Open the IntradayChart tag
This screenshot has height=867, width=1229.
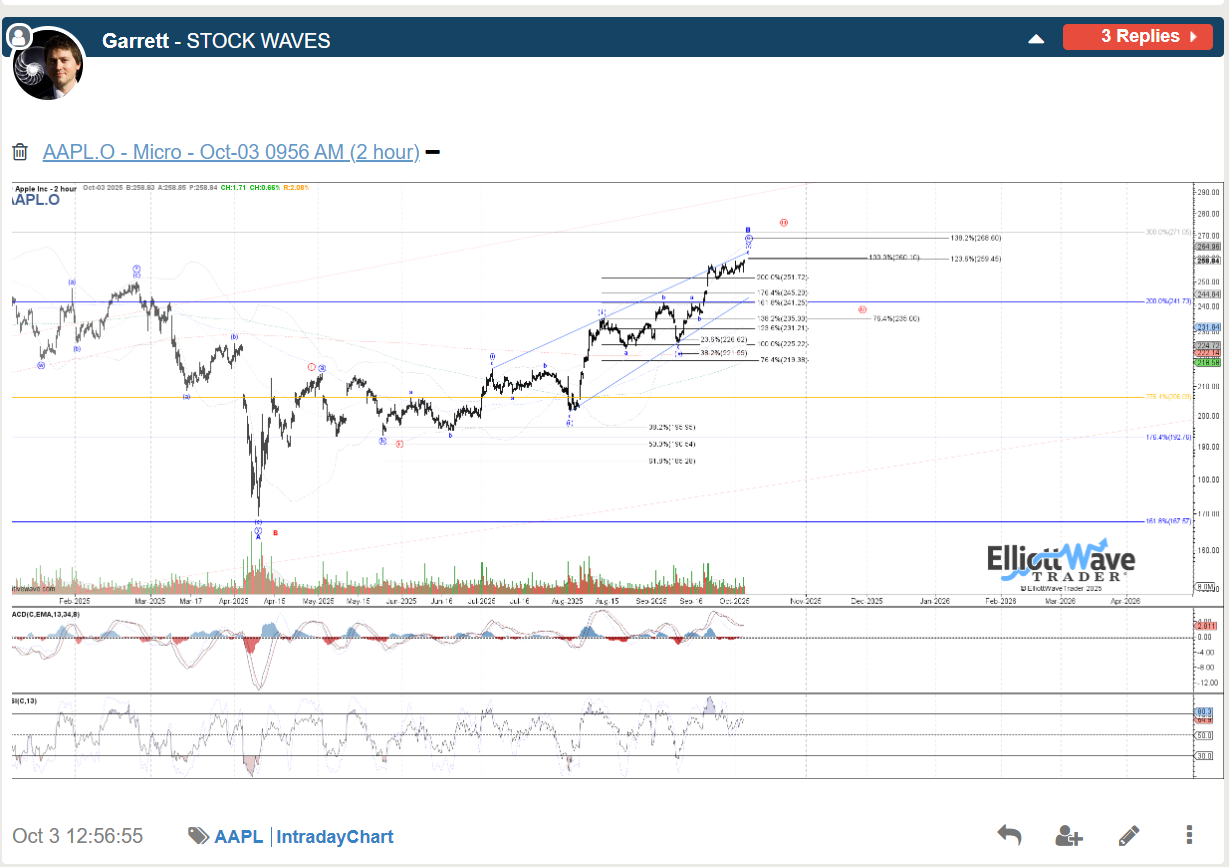335,837
